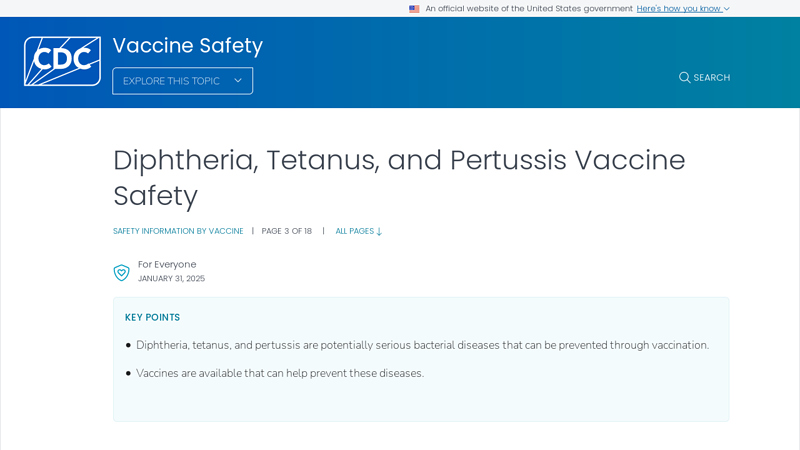This screenshot has width=800, height=450.
Task: Click the CDC logo
Action: pyautogui.click(x=62, y=61)
